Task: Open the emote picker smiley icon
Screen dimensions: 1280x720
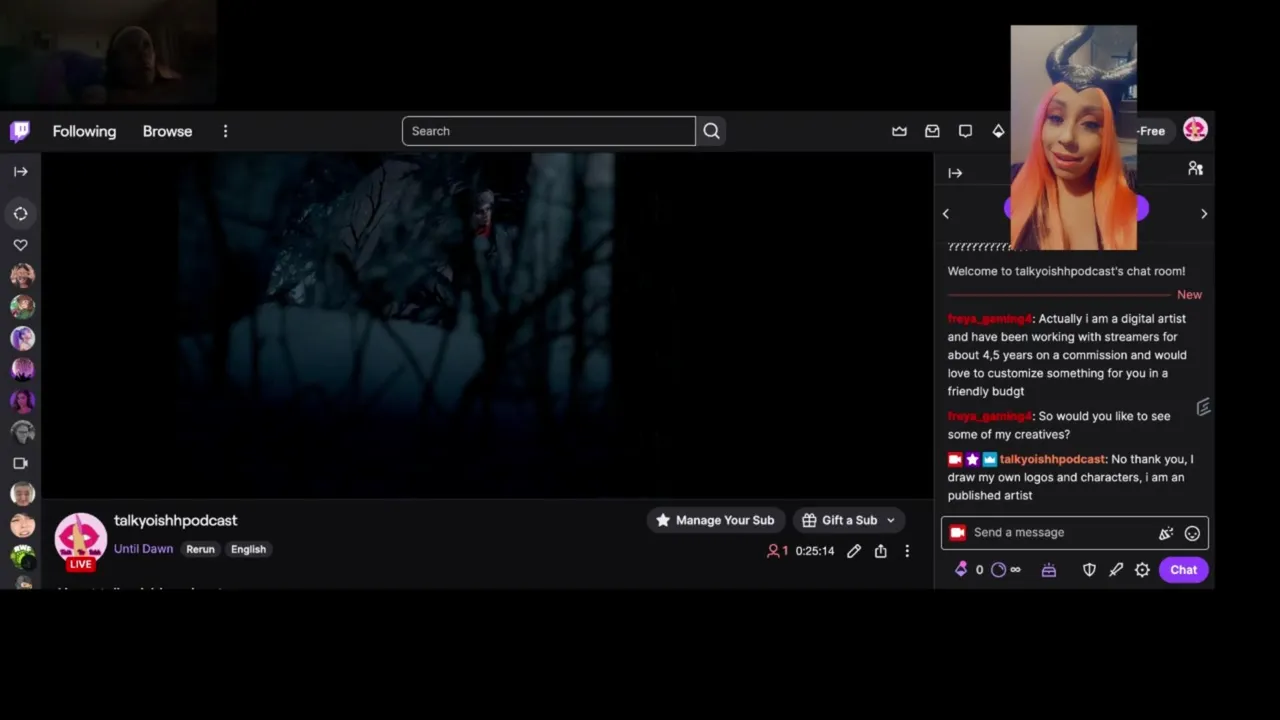Action: [x=1192, y=533]
